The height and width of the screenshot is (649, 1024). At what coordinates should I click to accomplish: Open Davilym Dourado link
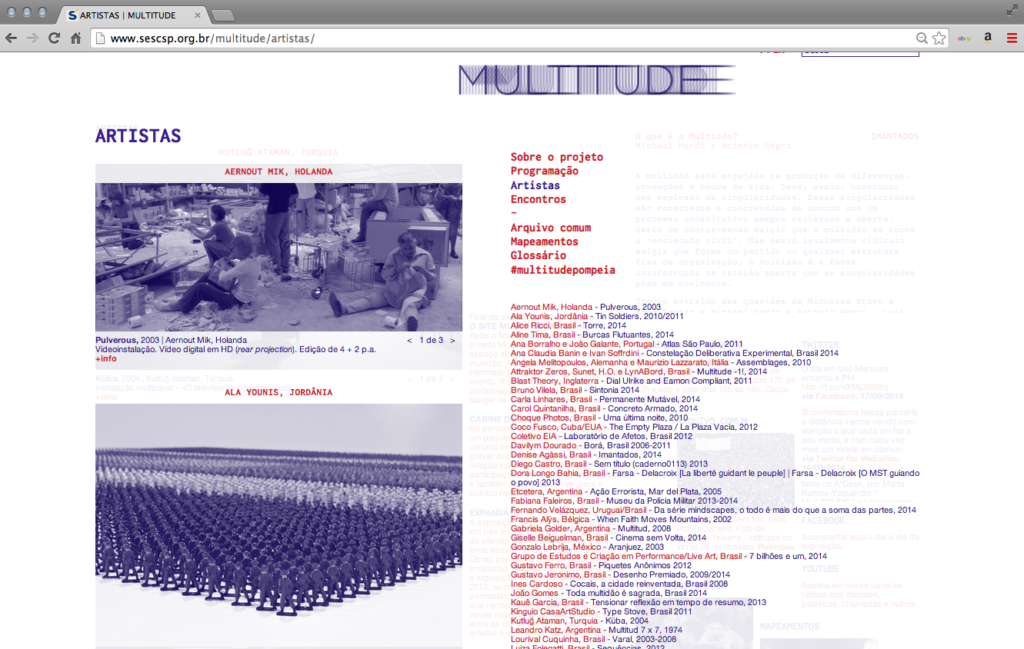tap(543, 445)
